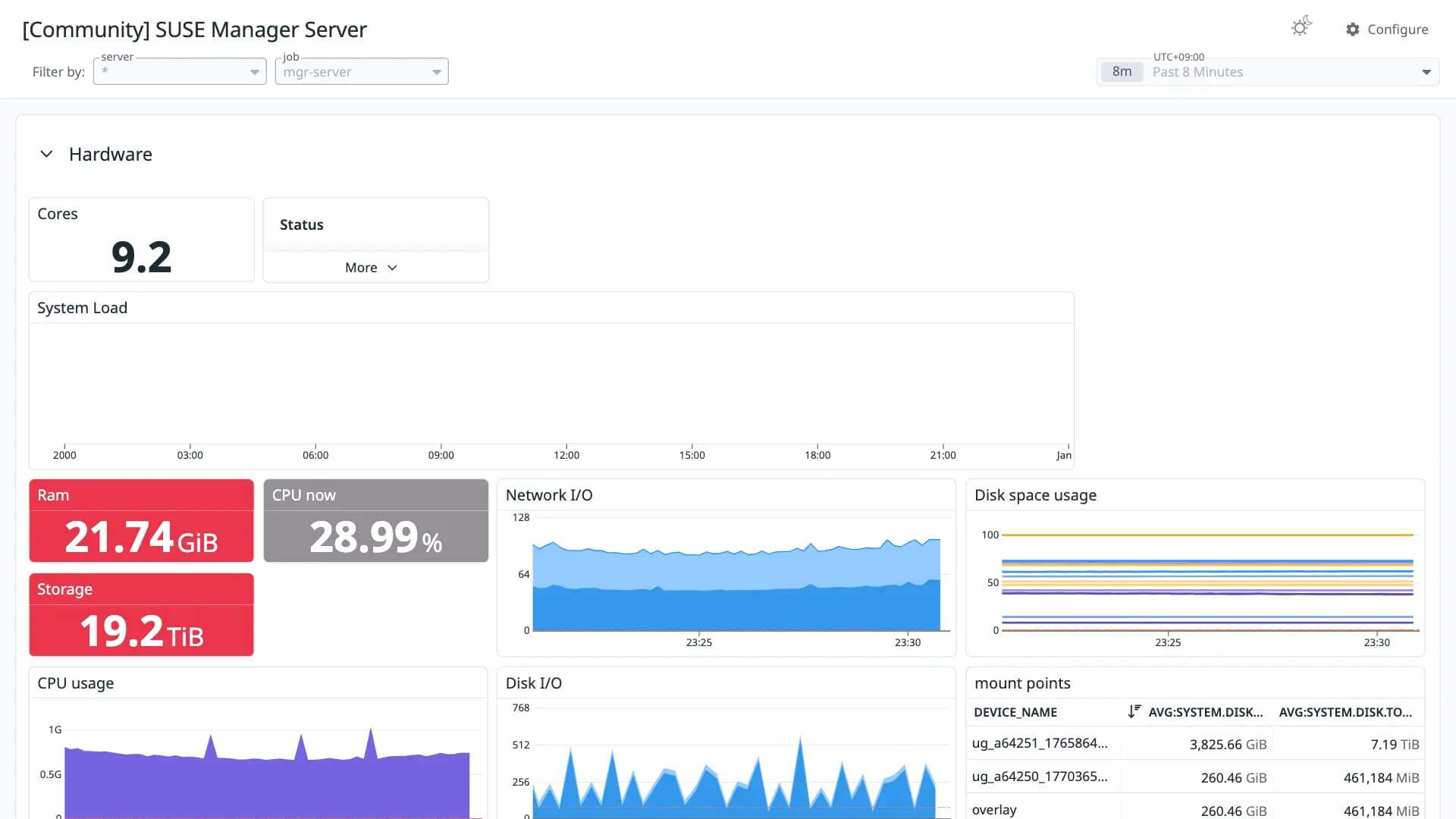Select the Hardware section title
The image size is (1456, 819).
tap(111, 154)
